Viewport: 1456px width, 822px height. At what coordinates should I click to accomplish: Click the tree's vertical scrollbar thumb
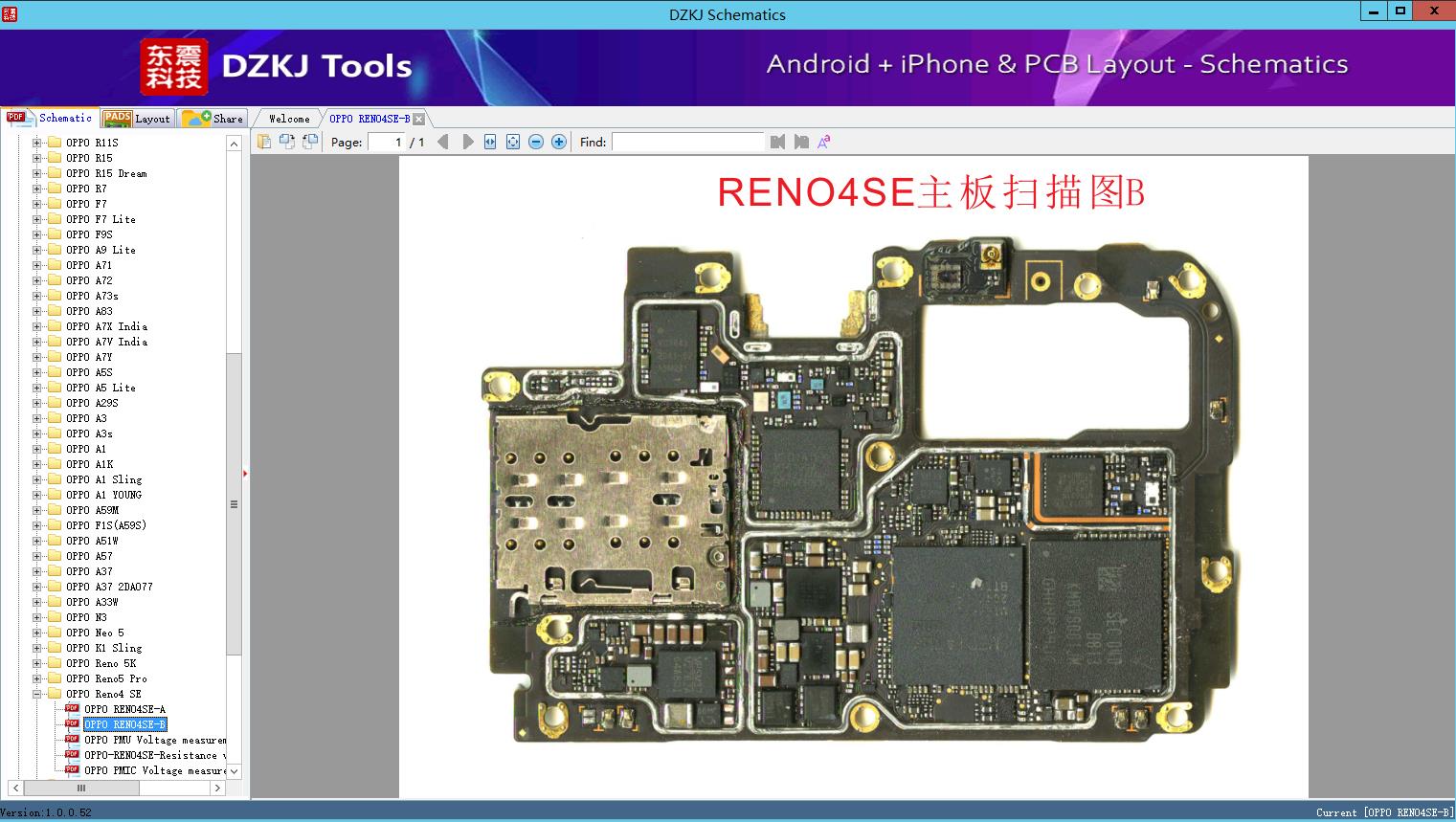(x=234, y=504)
